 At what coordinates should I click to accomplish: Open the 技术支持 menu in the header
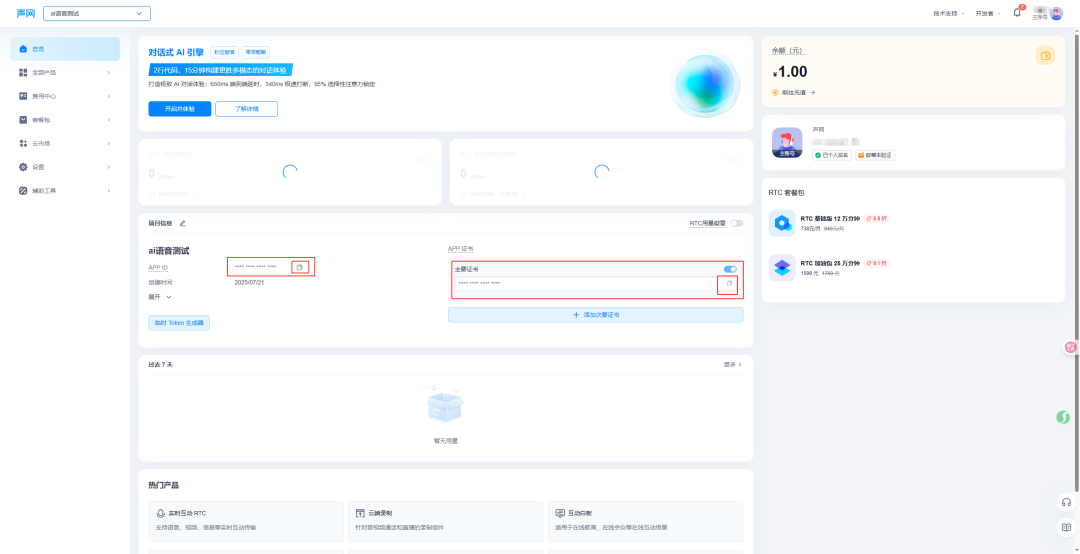[948, 14]
